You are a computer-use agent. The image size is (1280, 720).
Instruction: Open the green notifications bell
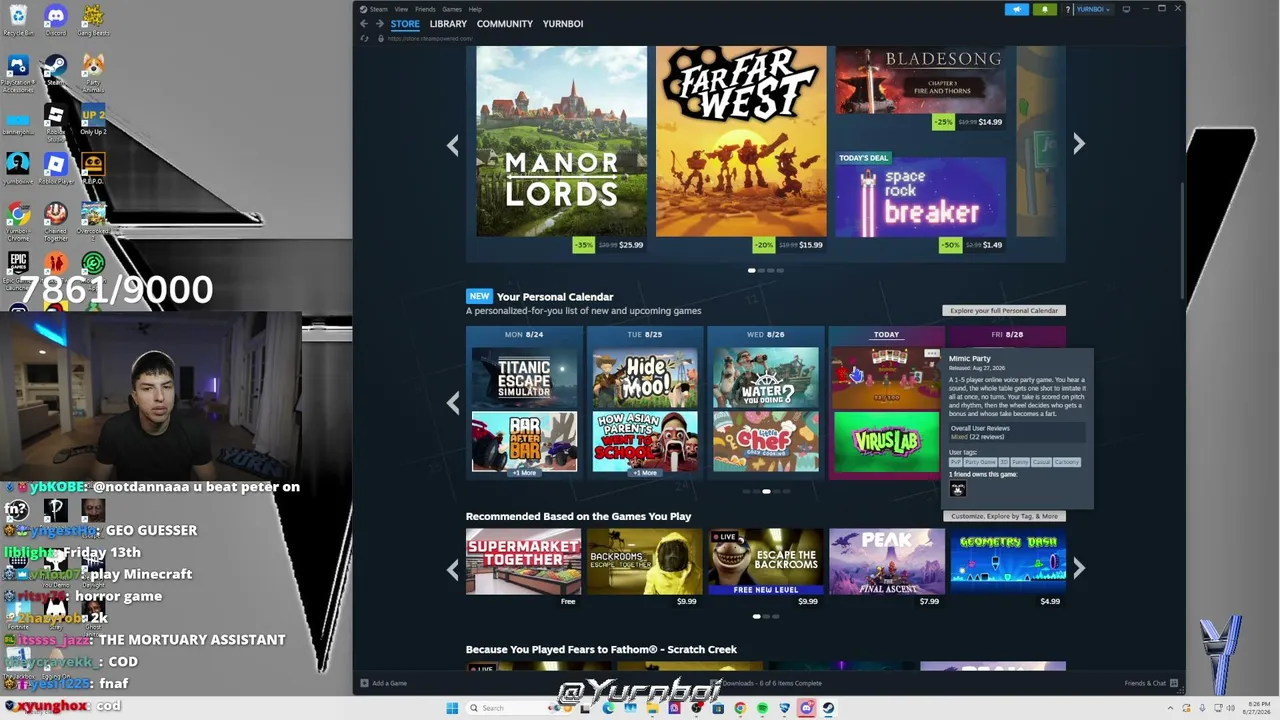pyautogui.click(x=1044, y=9)
